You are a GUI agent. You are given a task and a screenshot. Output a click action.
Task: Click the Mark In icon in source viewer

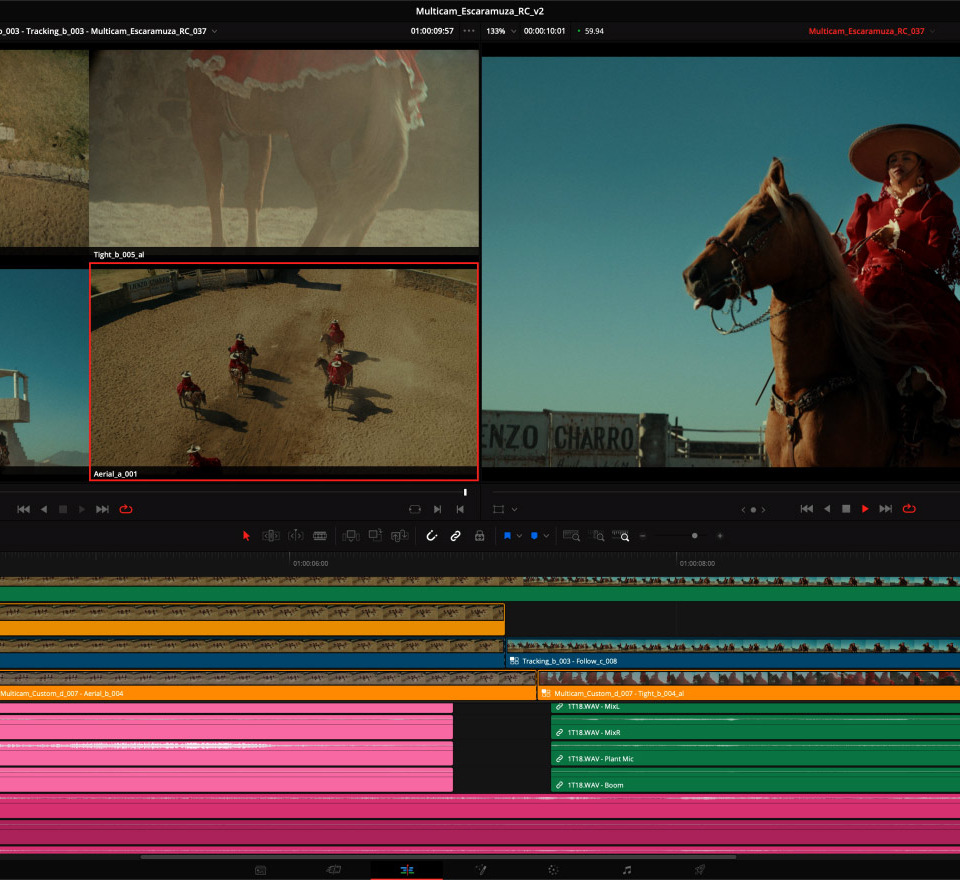437,509
